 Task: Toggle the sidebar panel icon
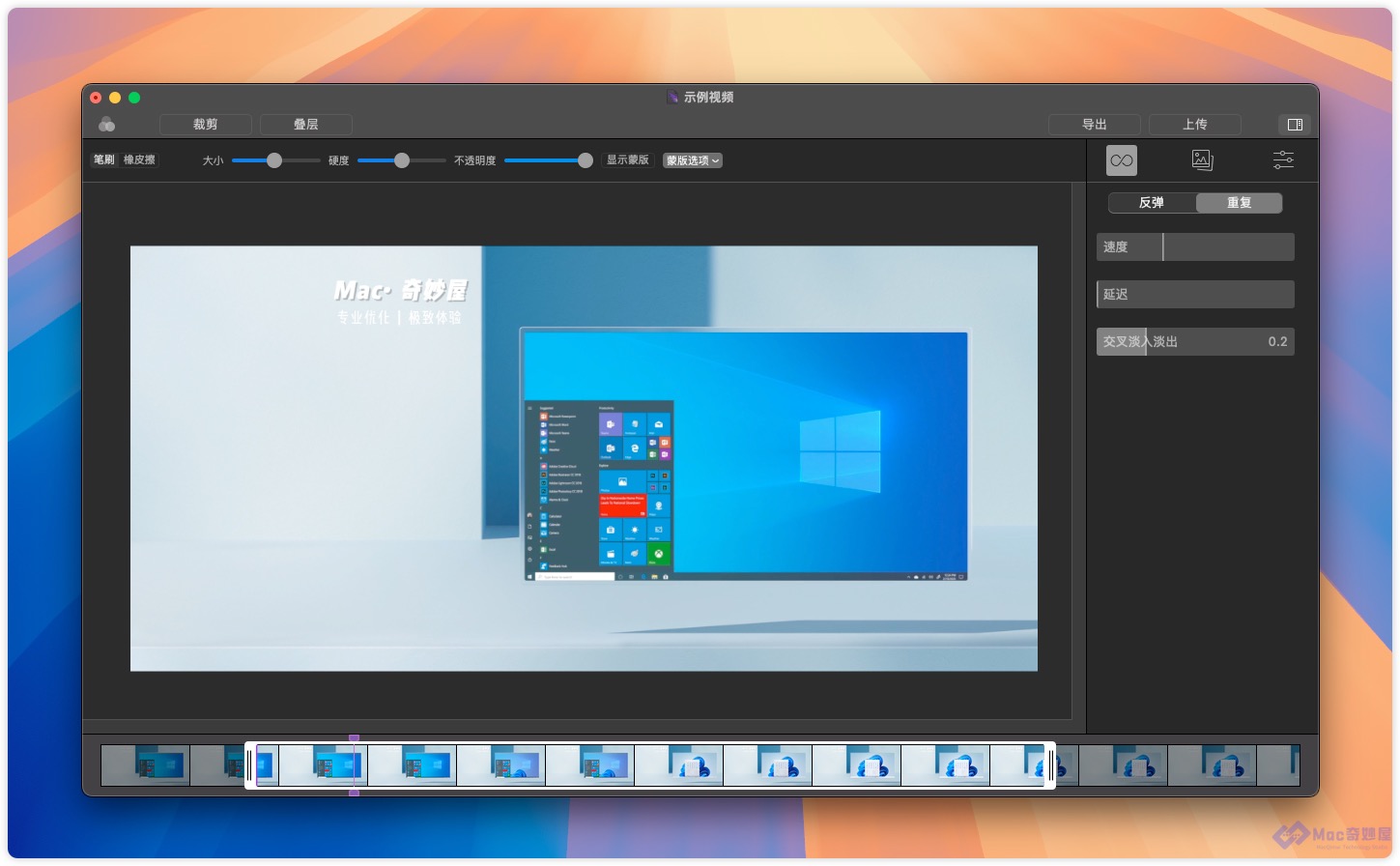(x=1296, y=125)
